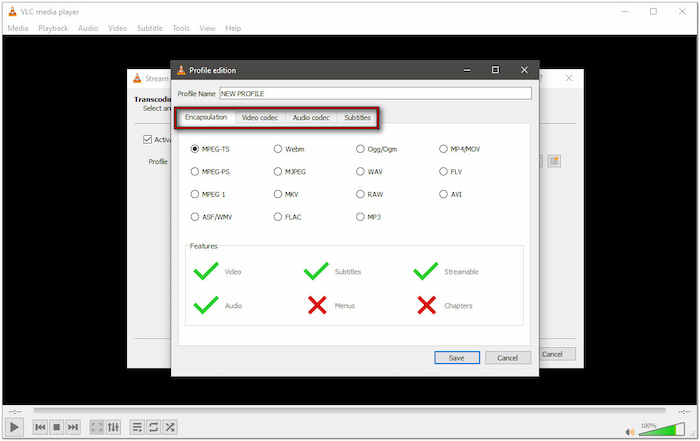Cancel button in Stream window

tap(557, 354)
